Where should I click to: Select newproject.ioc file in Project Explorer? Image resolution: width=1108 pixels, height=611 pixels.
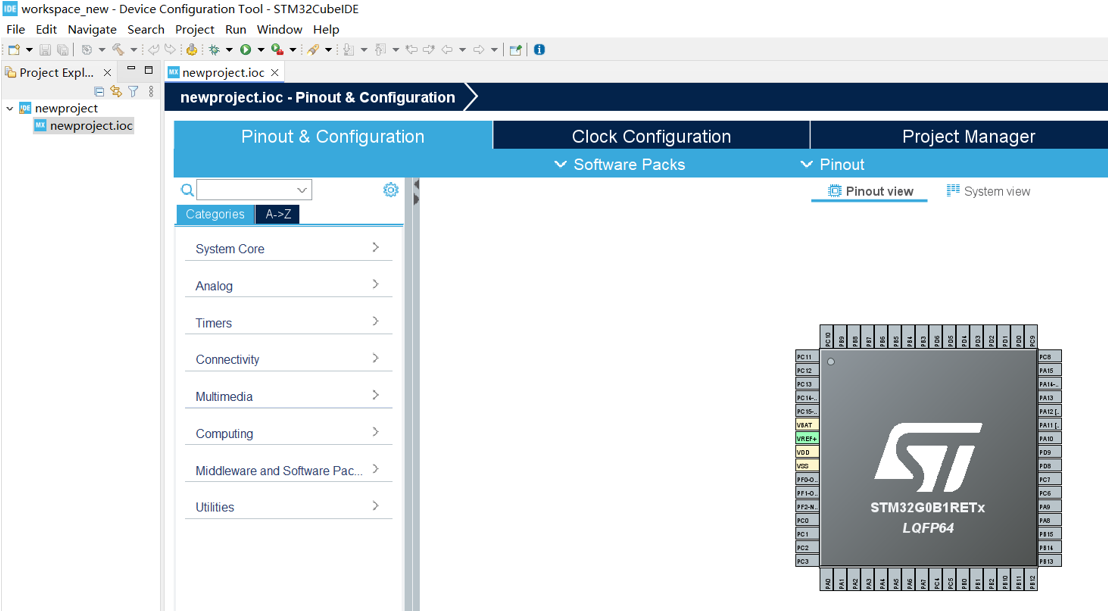(83, 126)
